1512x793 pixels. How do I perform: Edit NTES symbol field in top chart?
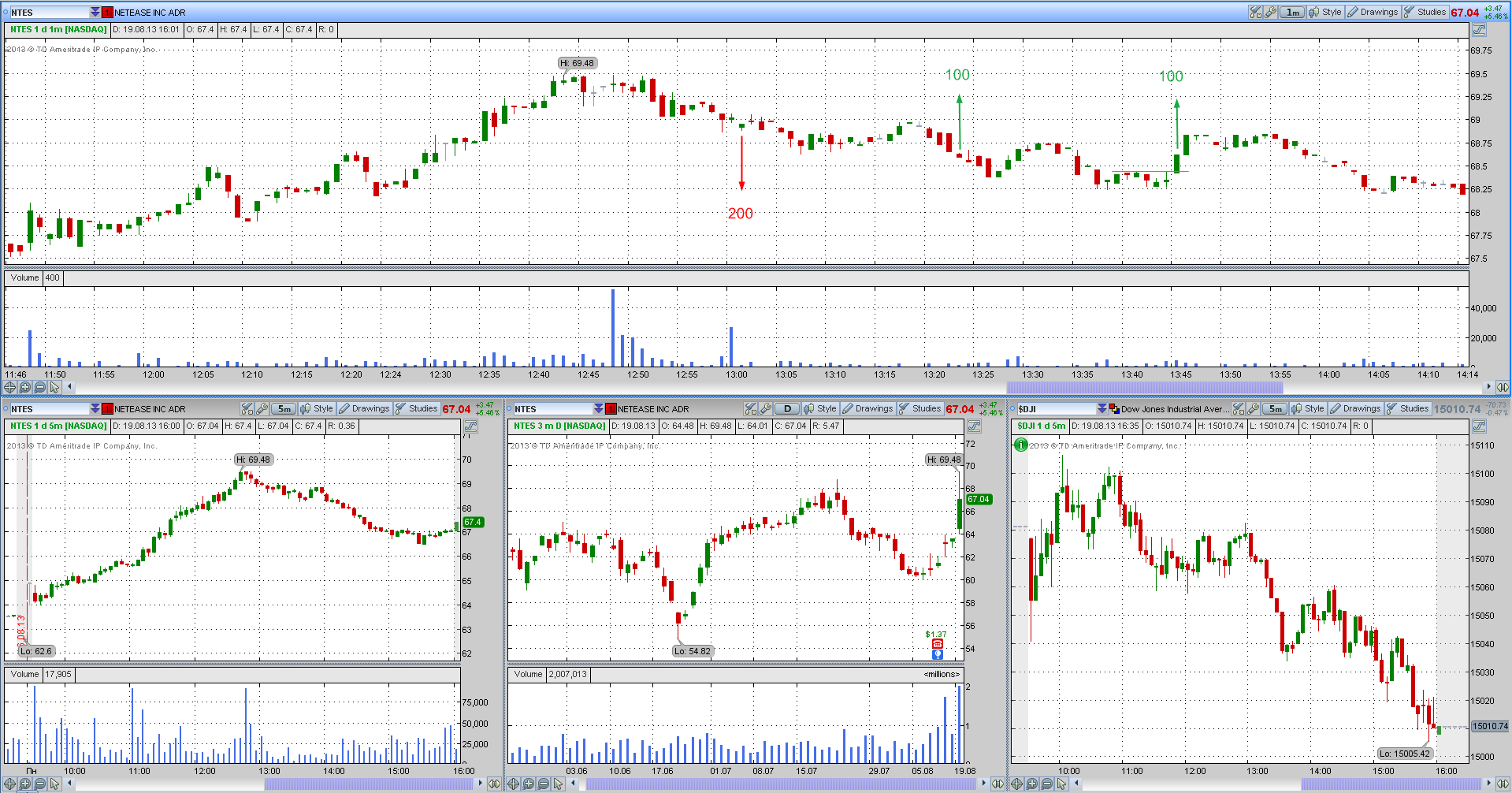49,12
